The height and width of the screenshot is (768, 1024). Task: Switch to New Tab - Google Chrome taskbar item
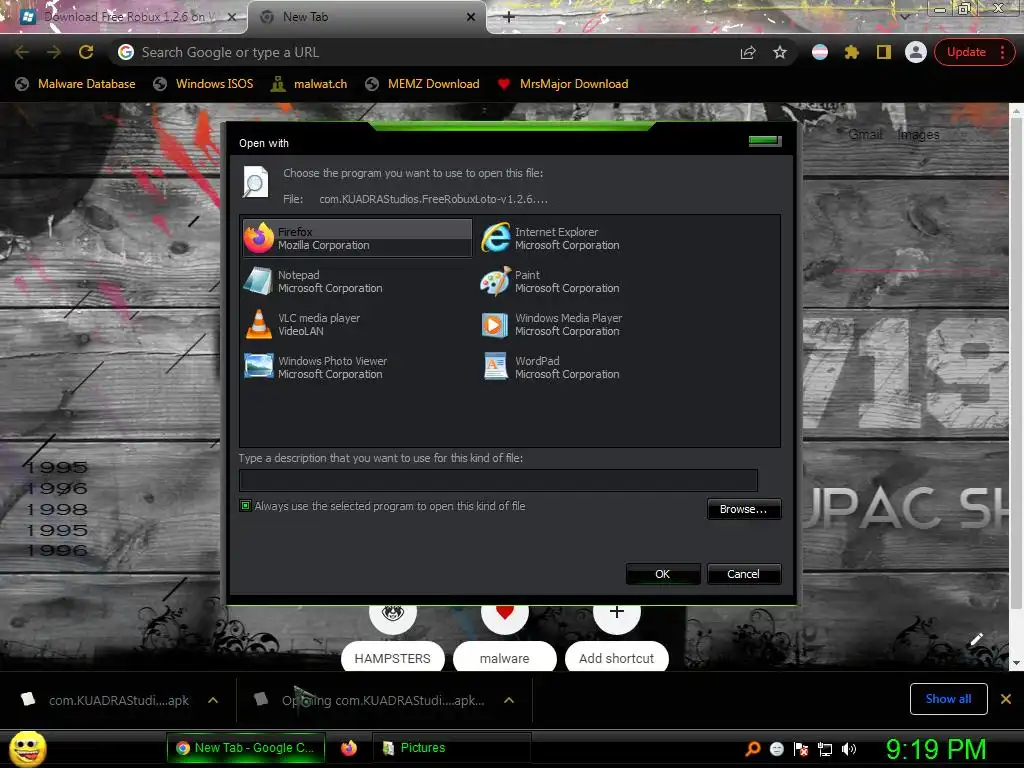pos(246,748)
